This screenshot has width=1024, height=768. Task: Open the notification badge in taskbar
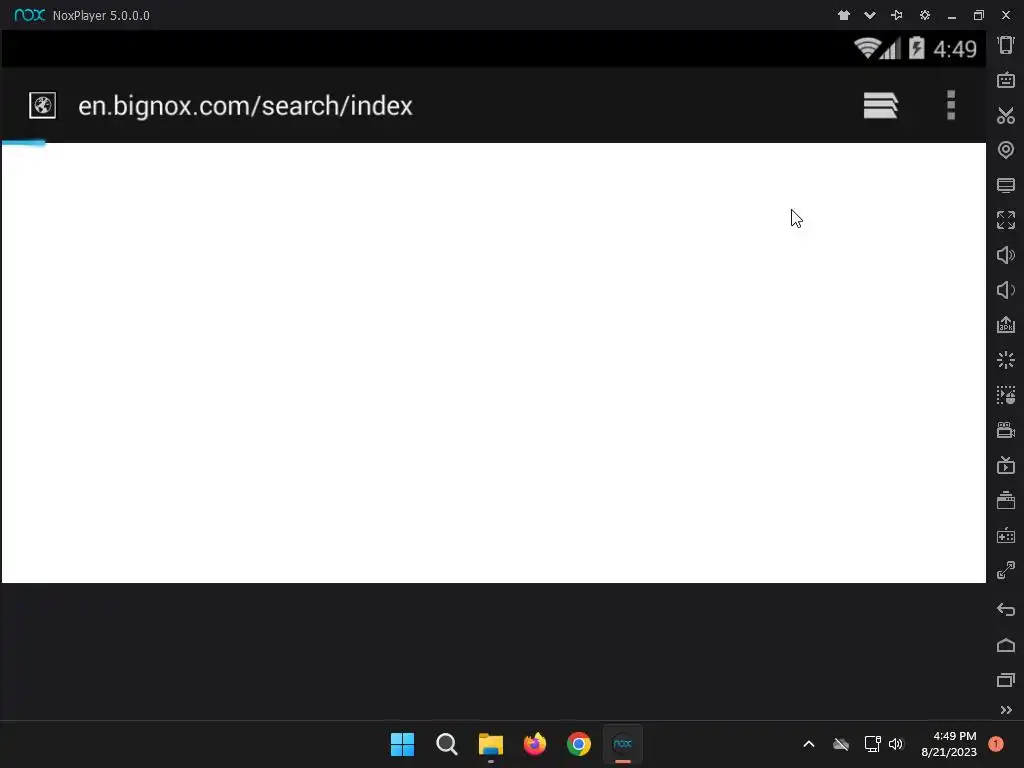click(996, 744)
